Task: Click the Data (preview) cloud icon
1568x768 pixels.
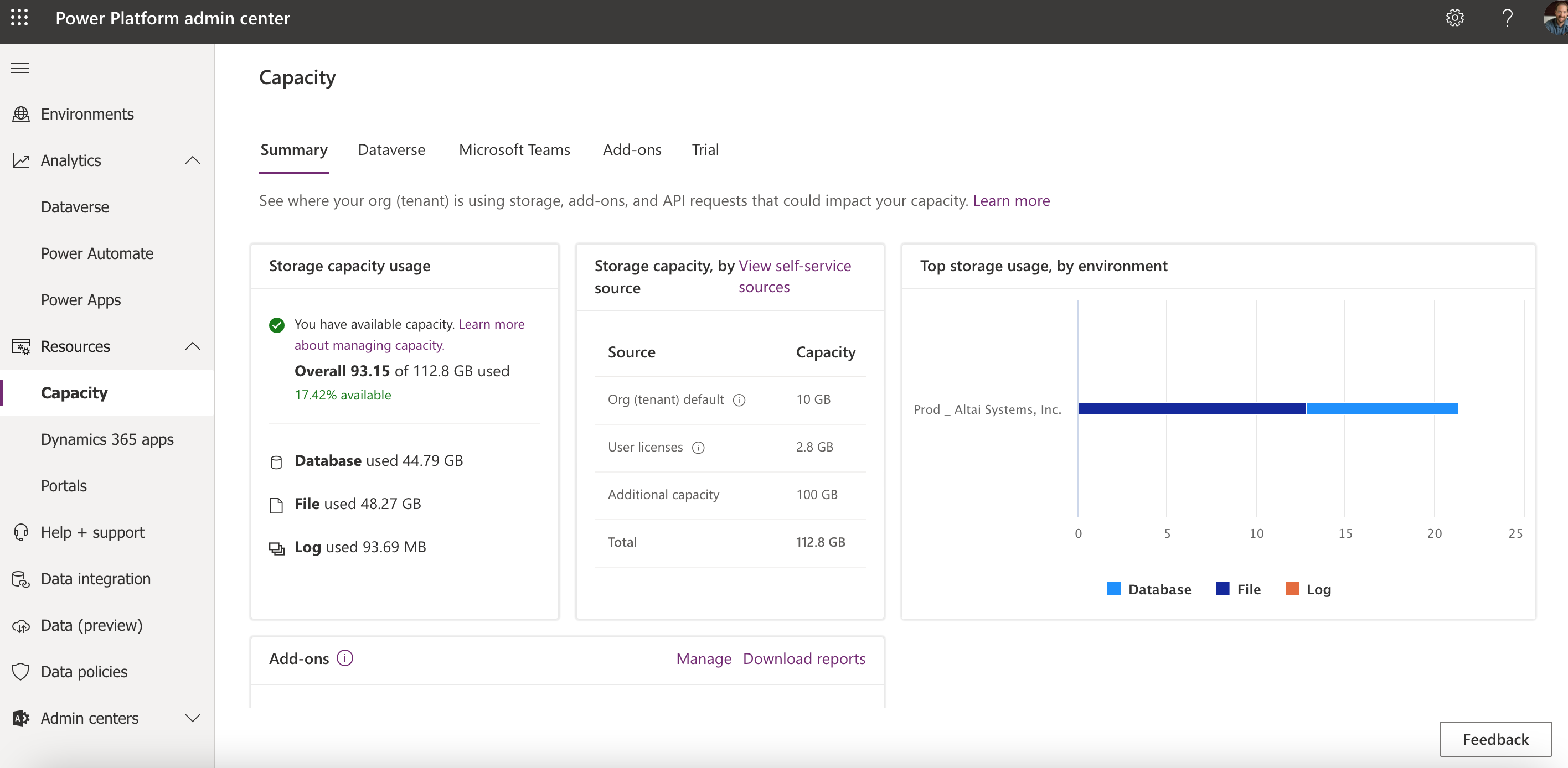Action: coord(21,626)
